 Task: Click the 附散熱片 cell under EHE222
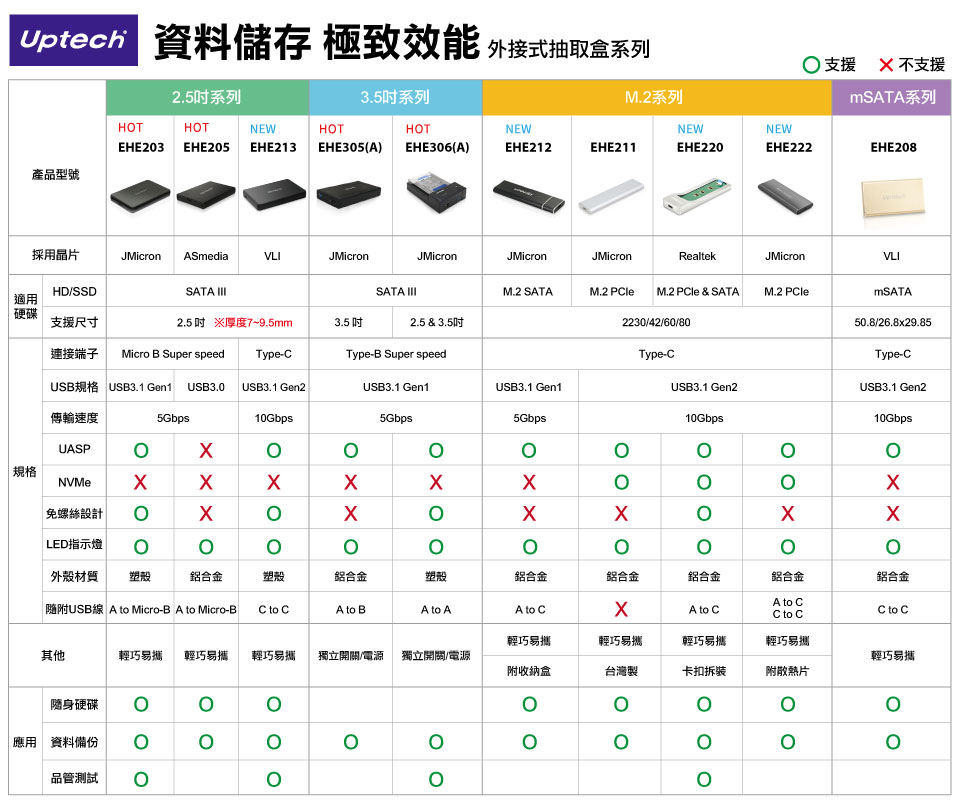[x=787, y=671]
